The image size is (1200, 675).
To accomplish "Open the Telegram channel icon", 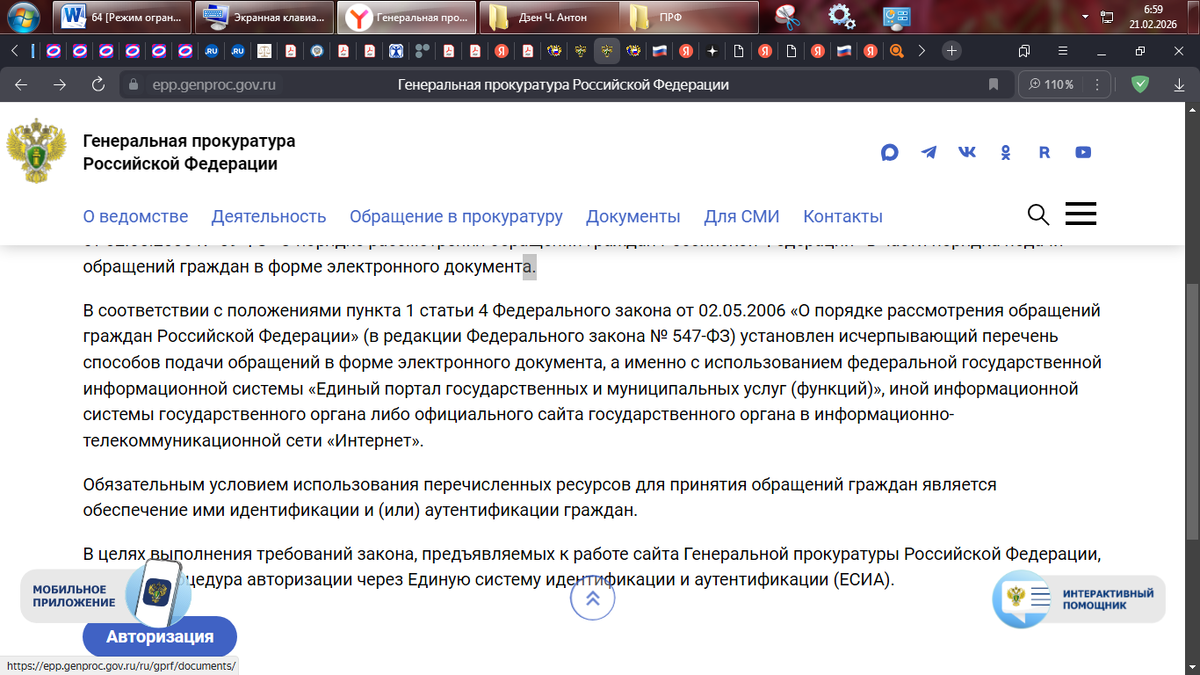I will (x=929, y=153).
